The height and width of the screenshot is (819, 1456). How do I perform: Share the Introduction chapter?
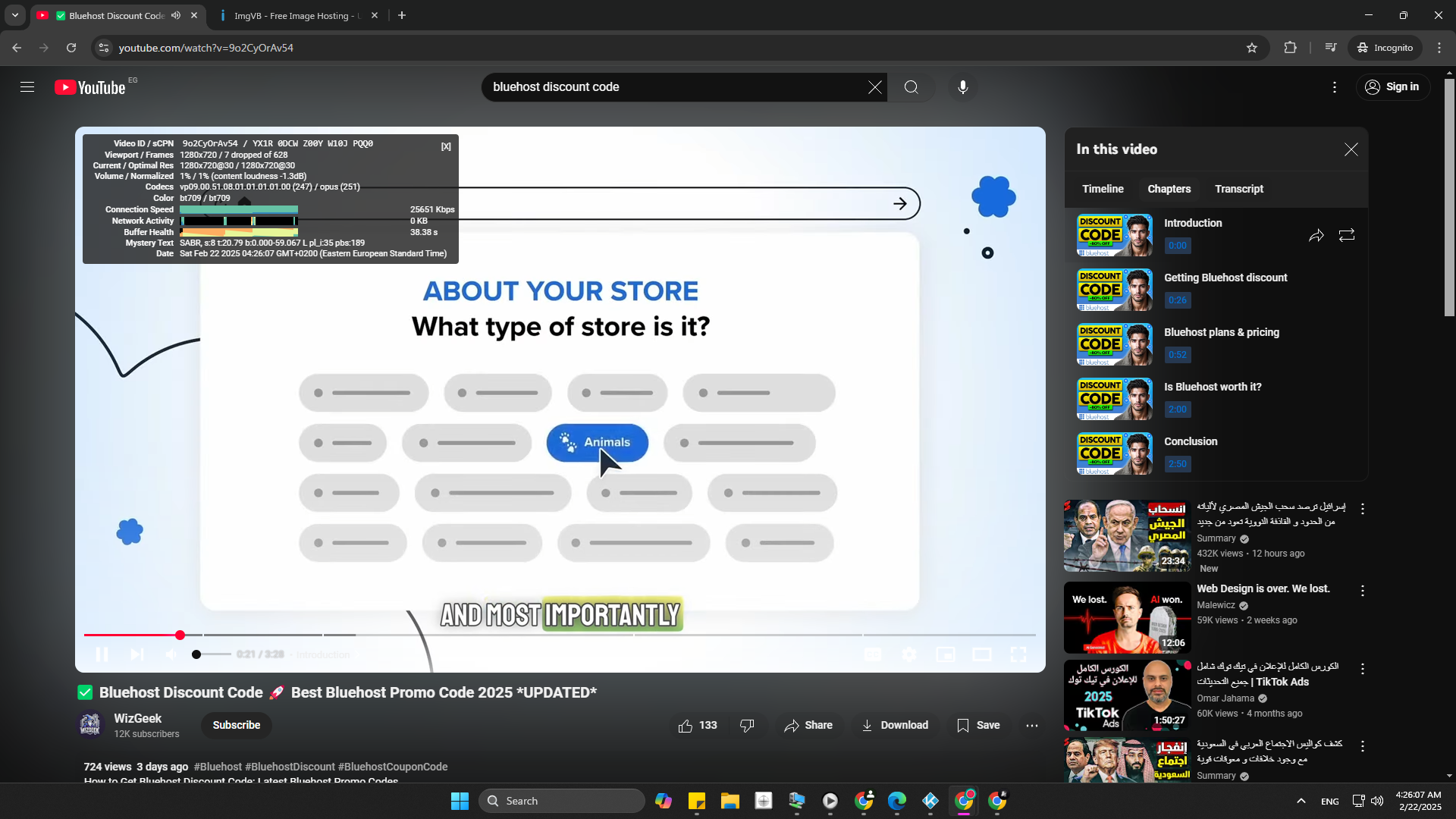pyautogui.click(x=1316, y=236)
